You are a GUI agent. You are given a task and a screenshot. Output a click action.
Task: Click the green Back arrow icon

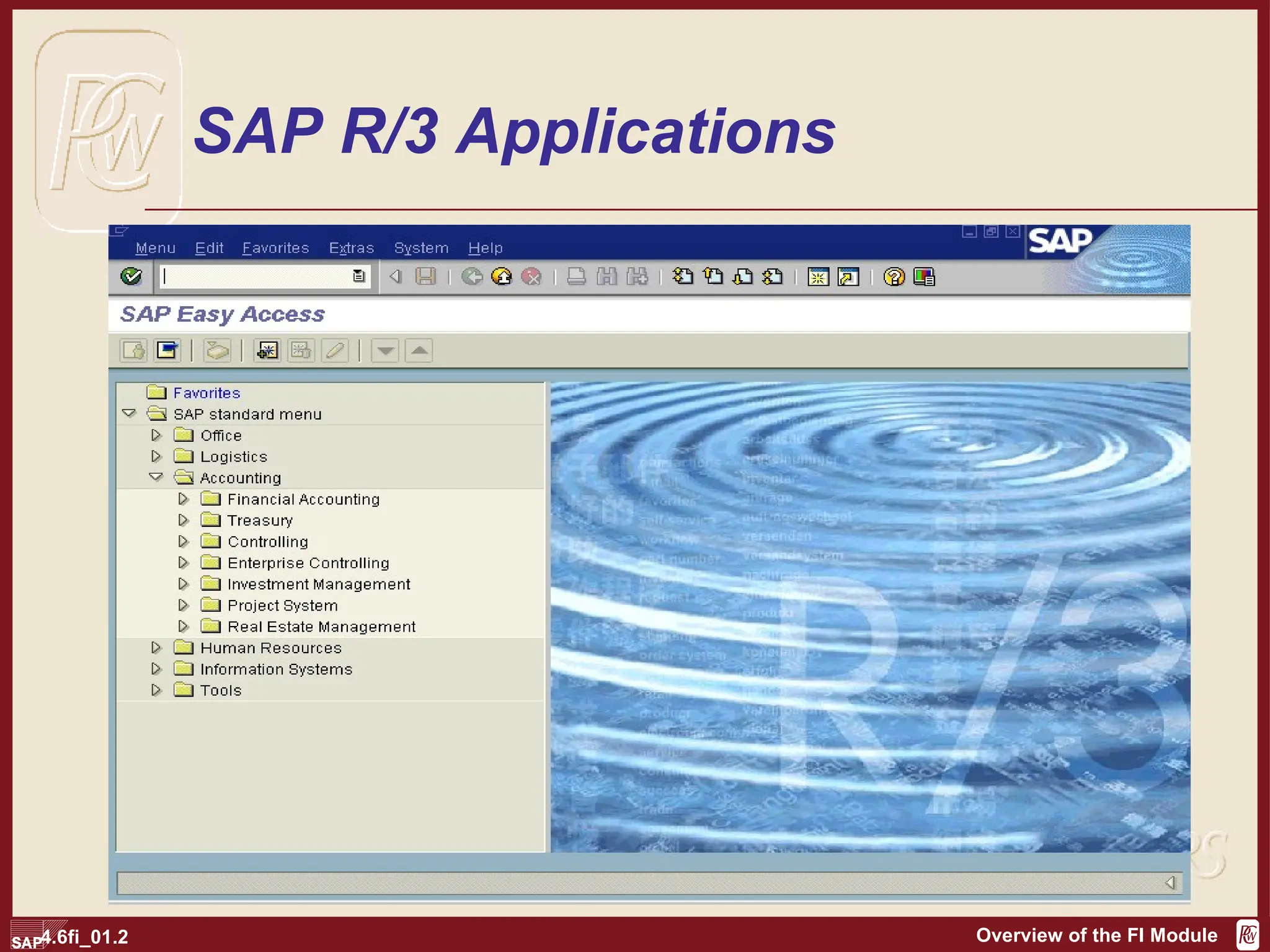click(472, 276)
